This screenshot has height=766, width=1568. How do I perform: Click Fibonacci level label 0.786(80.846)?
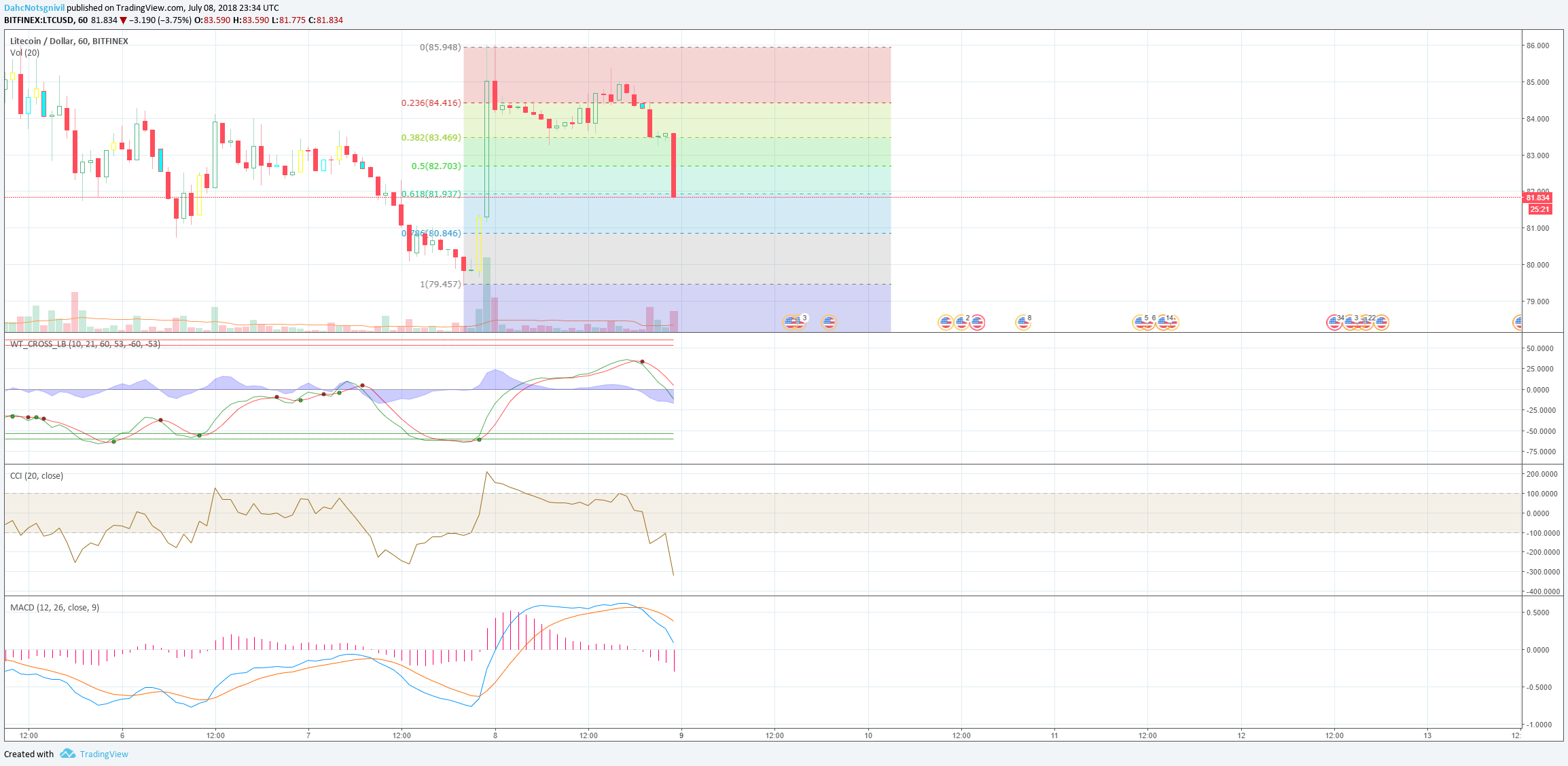[431, 234]
